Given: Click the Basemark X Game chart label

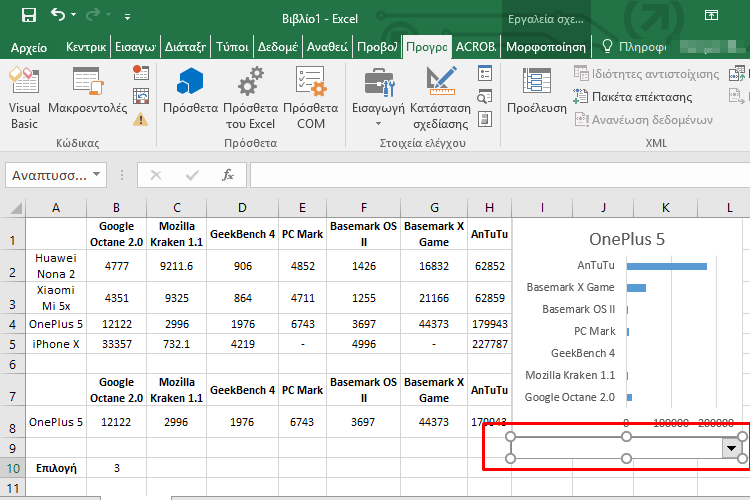Looking at the screenshot, I should coord(570,287).
